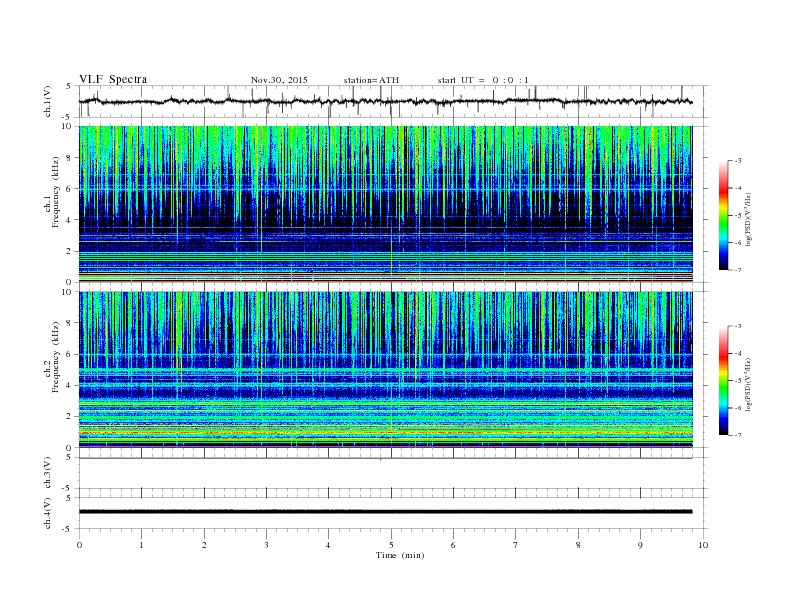Click the log(PSD) label next to ch.2 colorbar

[748, 384]
